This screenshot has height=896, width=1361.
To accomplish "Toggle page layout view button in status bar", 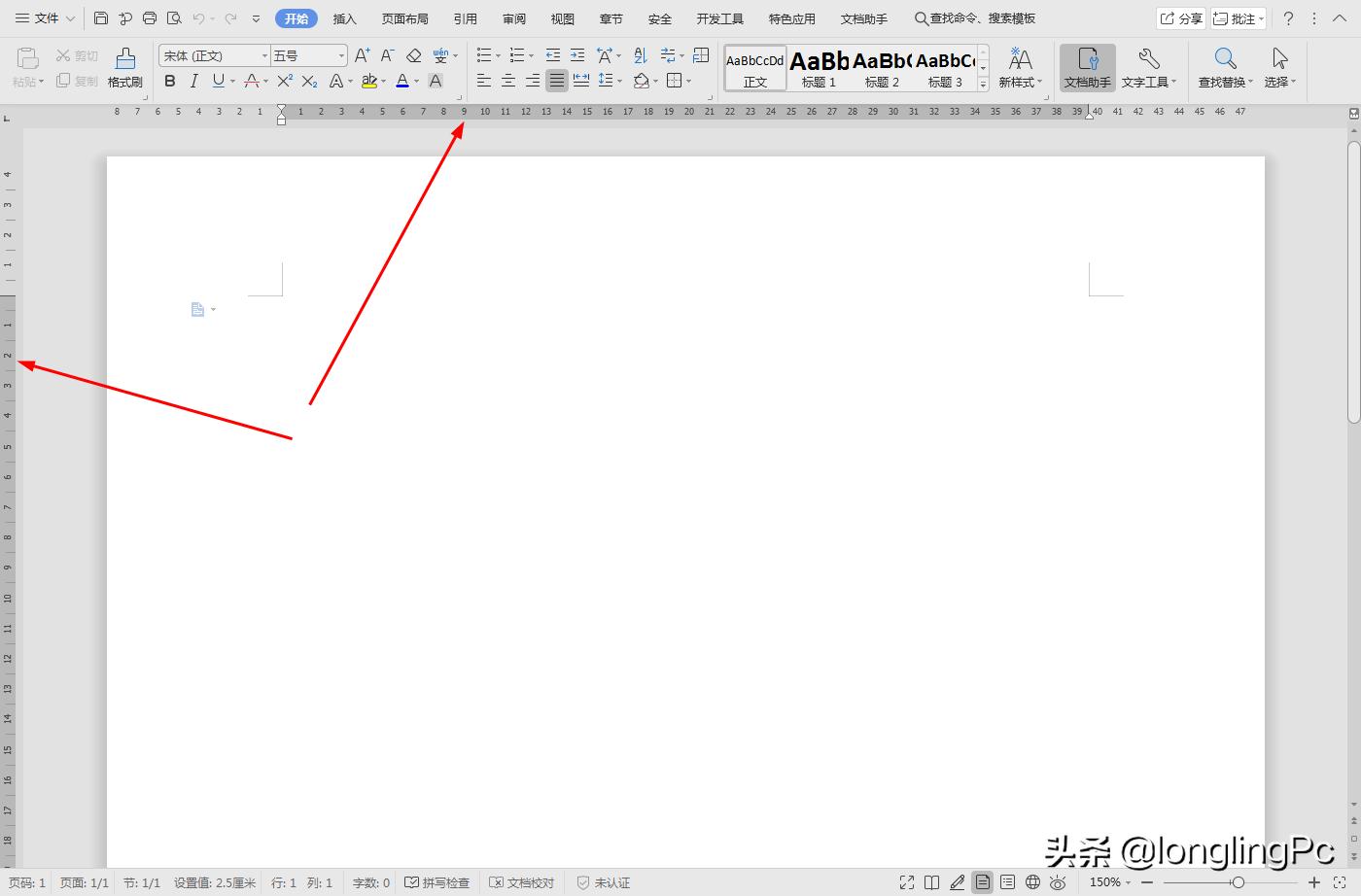I will click(x=982, y=882).
